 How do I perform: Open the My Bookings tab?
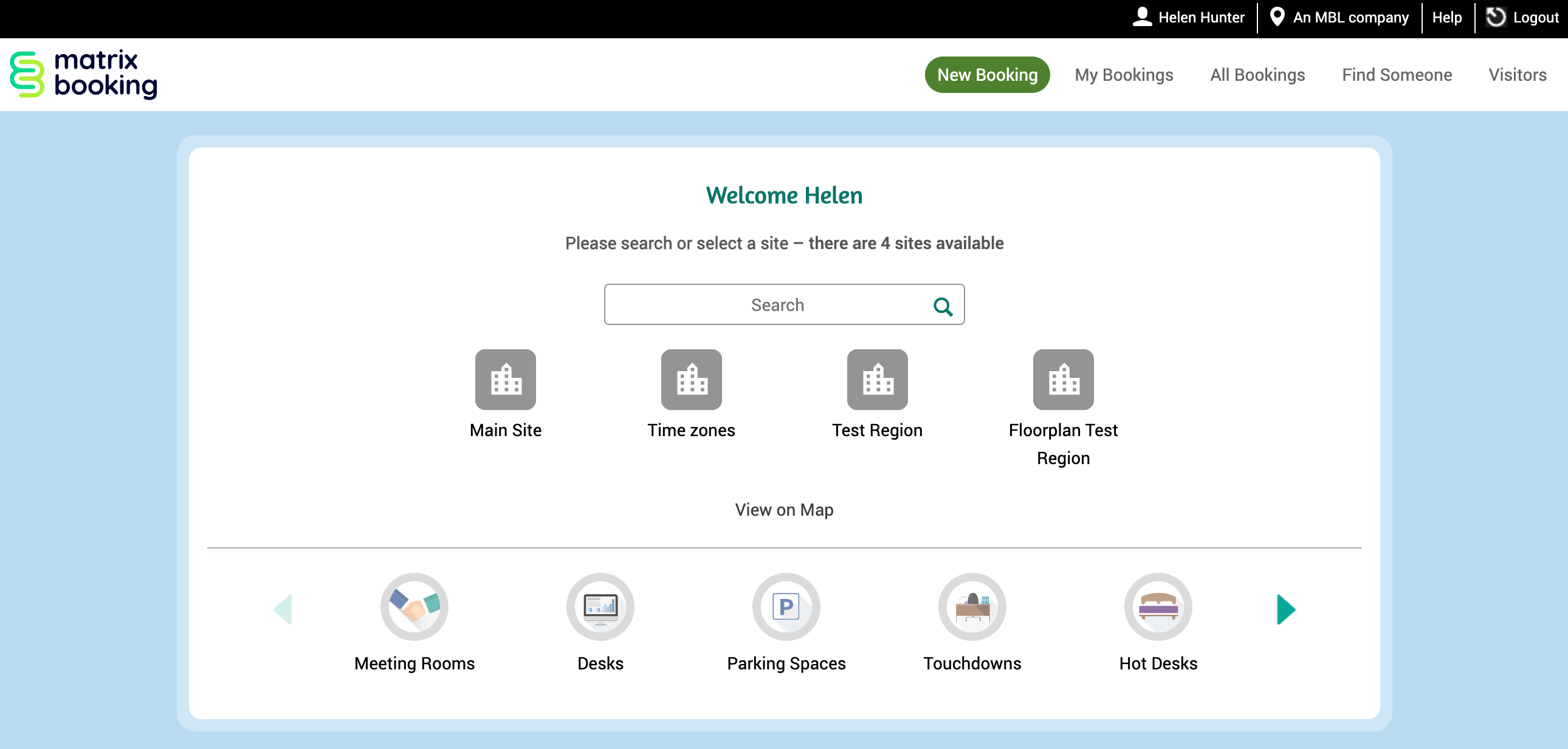[1124, 75]
